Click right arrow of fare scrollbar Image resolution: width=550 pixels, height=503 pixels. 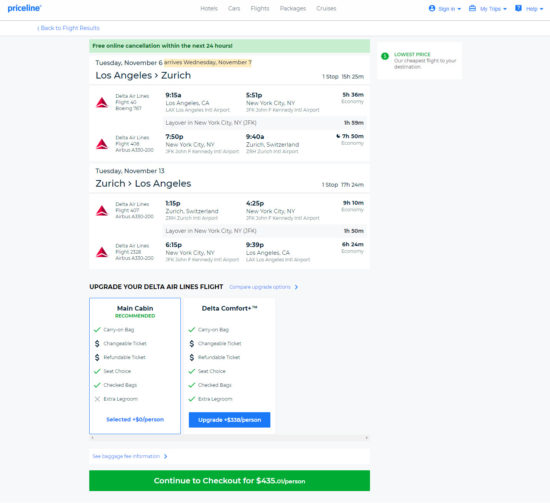click(x=367, y=438)
